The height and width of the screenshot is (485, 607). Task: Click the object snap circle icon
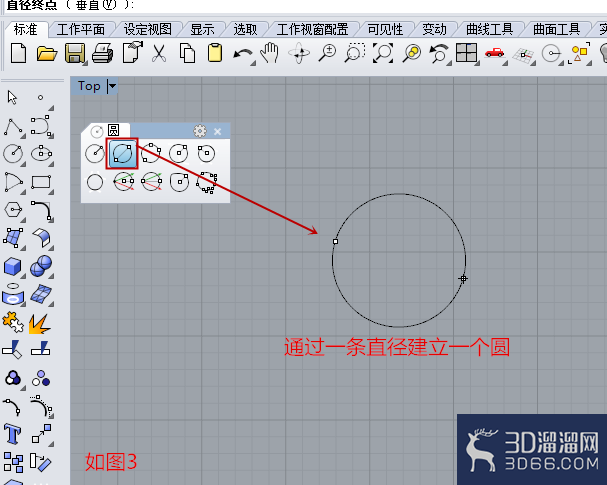[x=552, y=53]
